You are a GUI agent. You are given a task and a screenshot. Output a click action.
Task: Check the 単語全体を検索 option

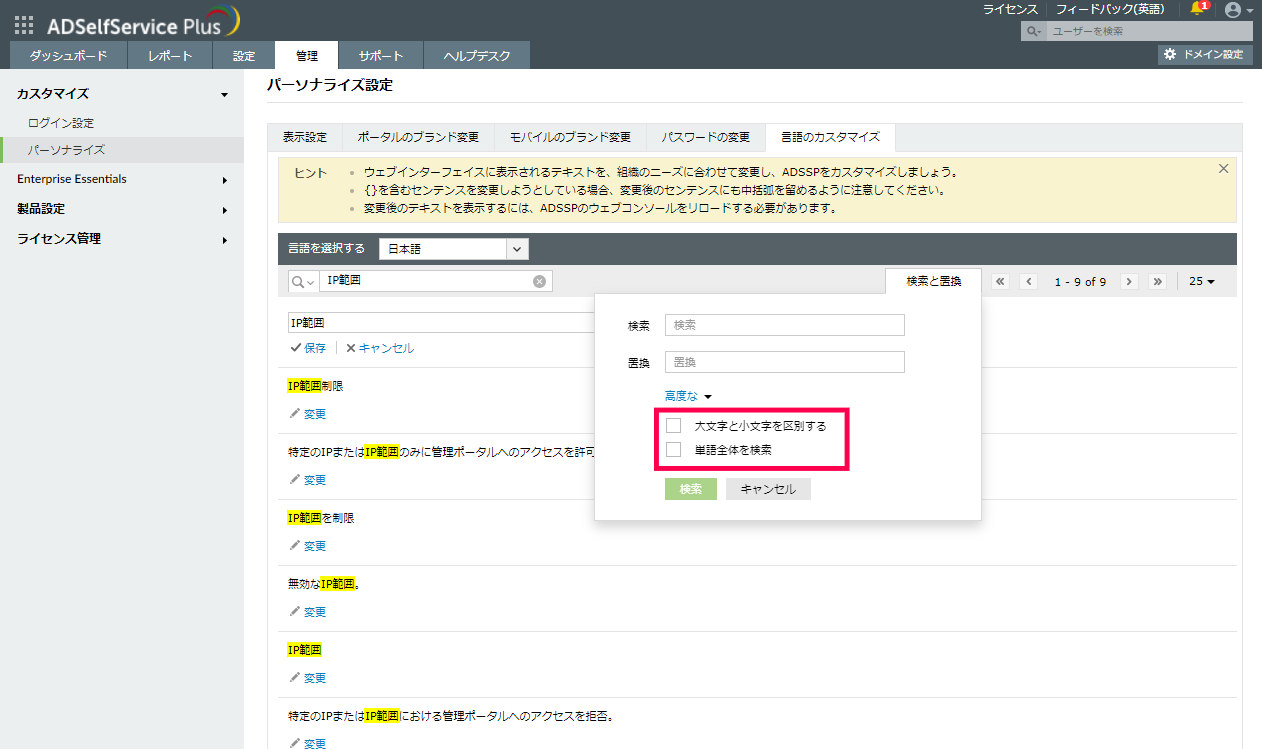[x=674, y=450]
